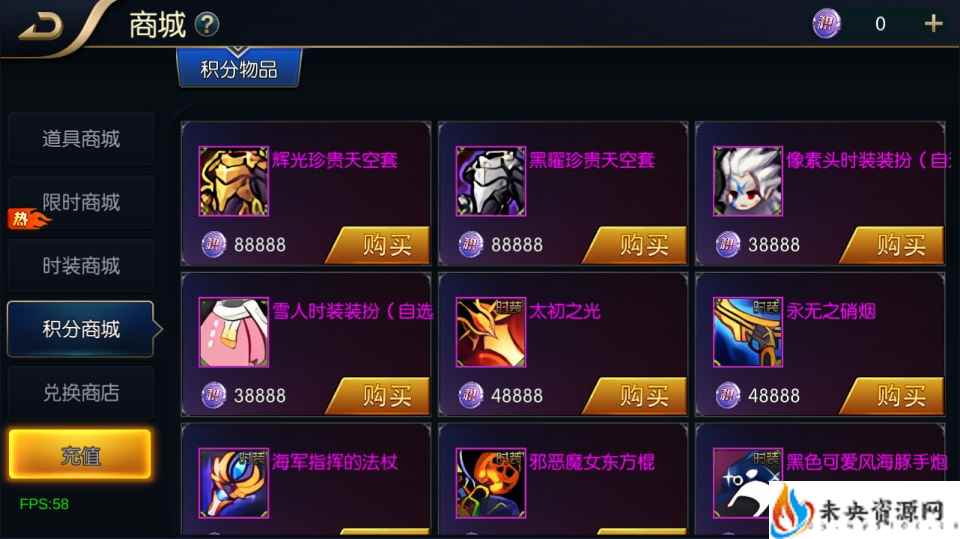
Task: Click the purple points currency icon
Action: [826, 23]
